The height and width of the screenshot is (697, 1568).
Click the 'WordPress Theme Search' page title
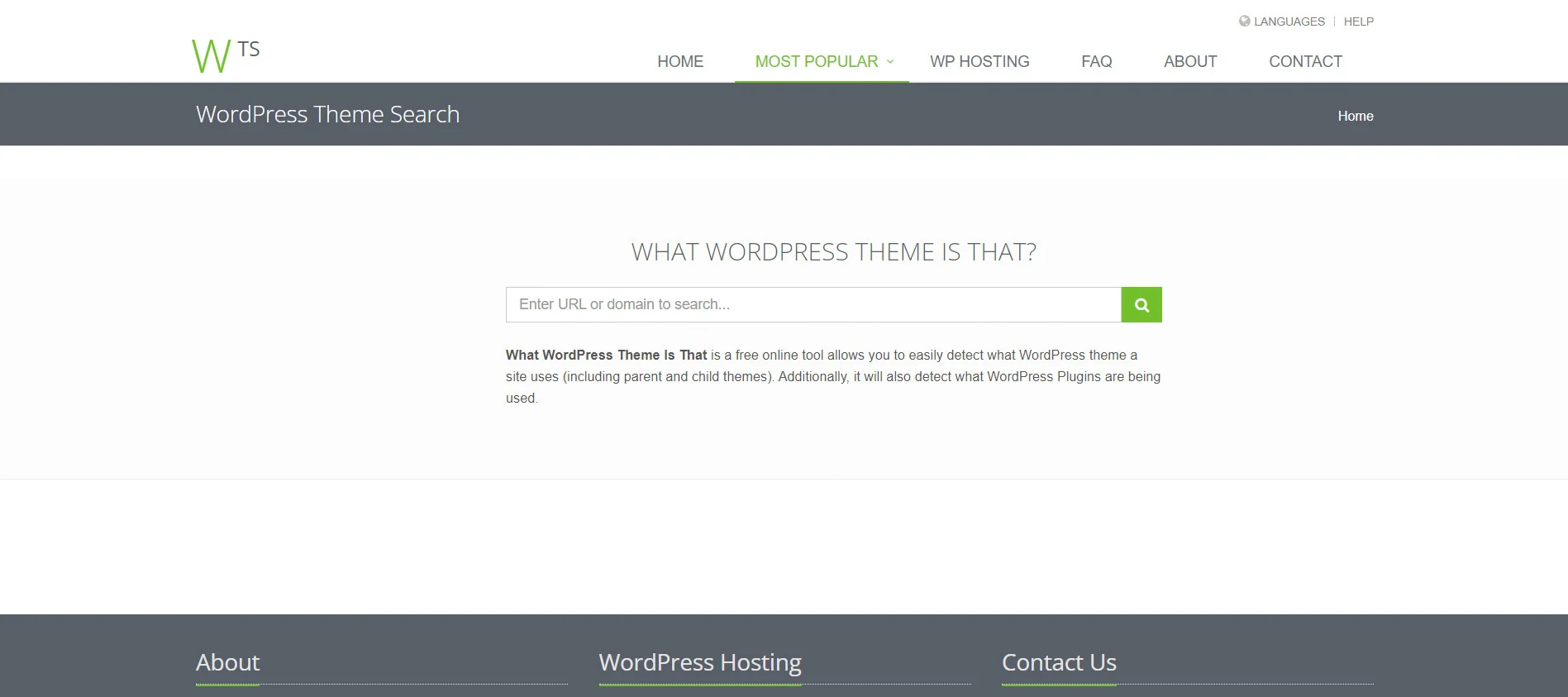(x=327, y=114)
